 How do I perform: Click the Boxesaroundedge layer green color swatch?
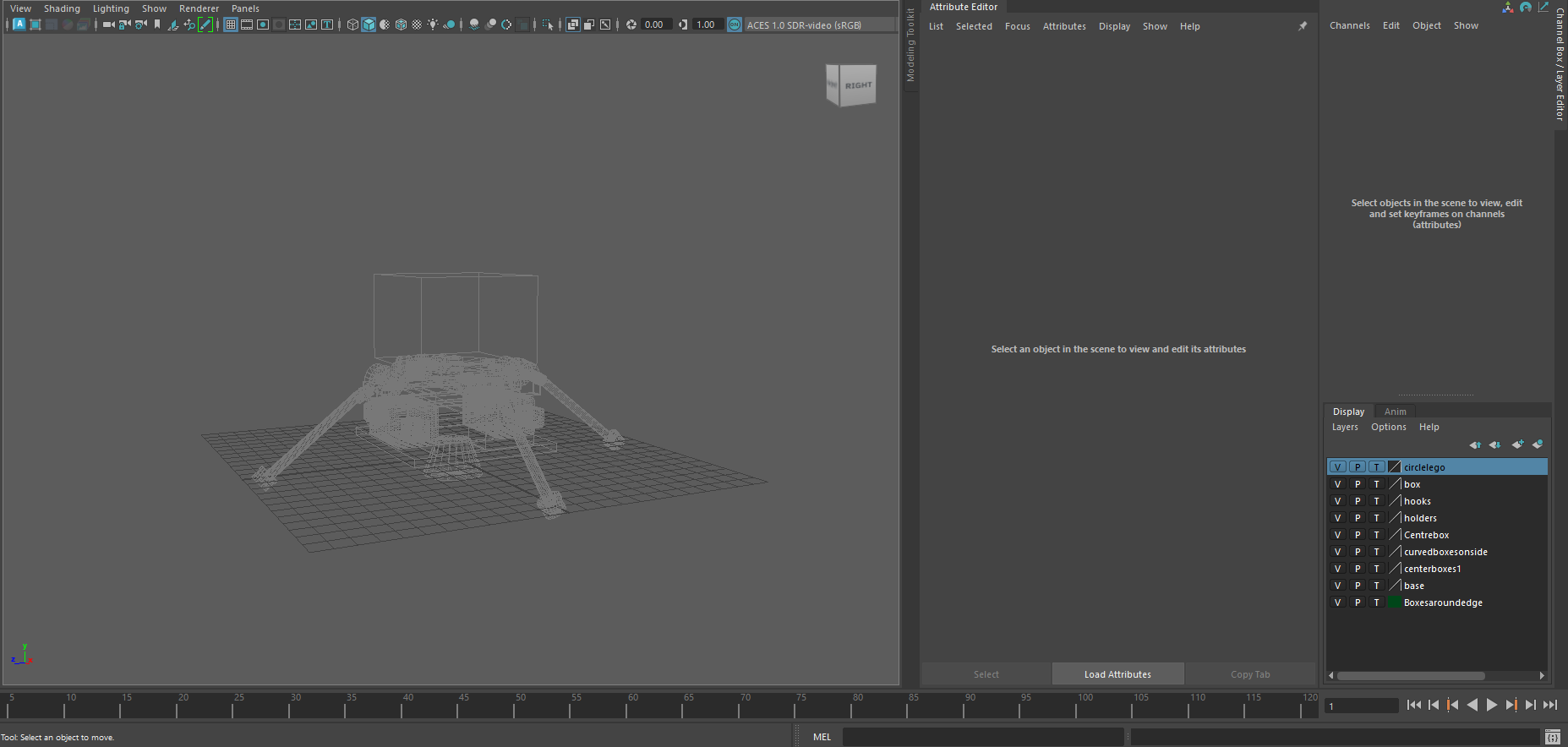(1395, 603)
